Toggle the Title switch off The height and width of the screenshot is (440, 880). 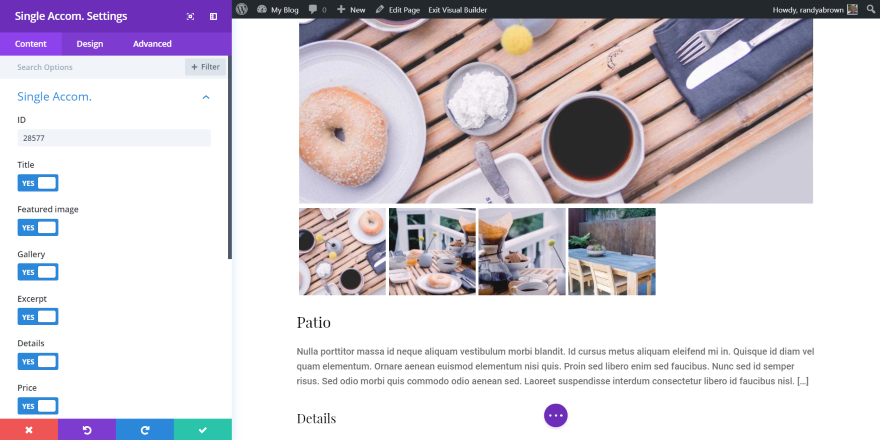tap(38, 183)
